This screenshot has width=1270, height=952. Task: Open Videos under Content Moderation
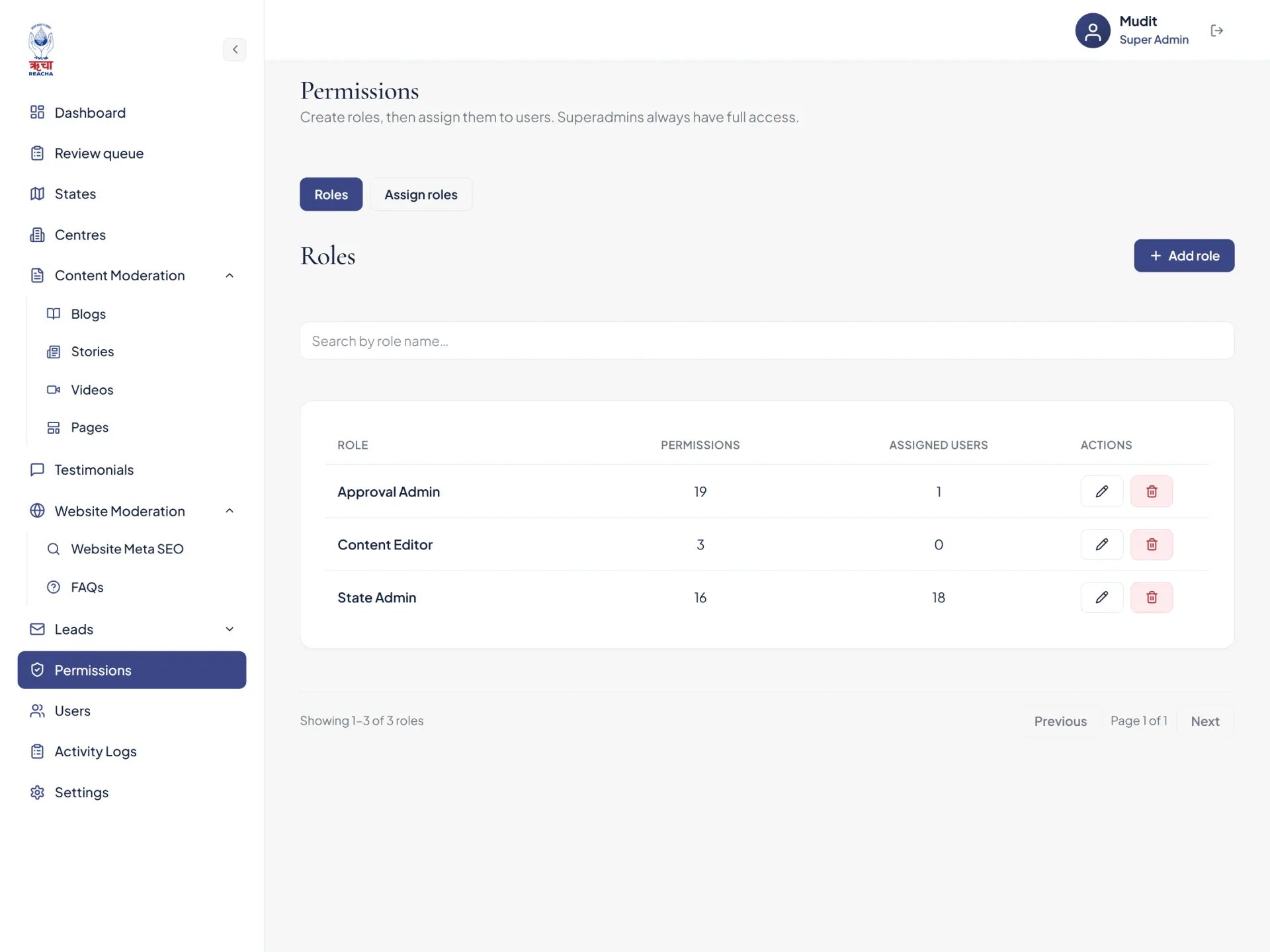(x=139, y=389)
